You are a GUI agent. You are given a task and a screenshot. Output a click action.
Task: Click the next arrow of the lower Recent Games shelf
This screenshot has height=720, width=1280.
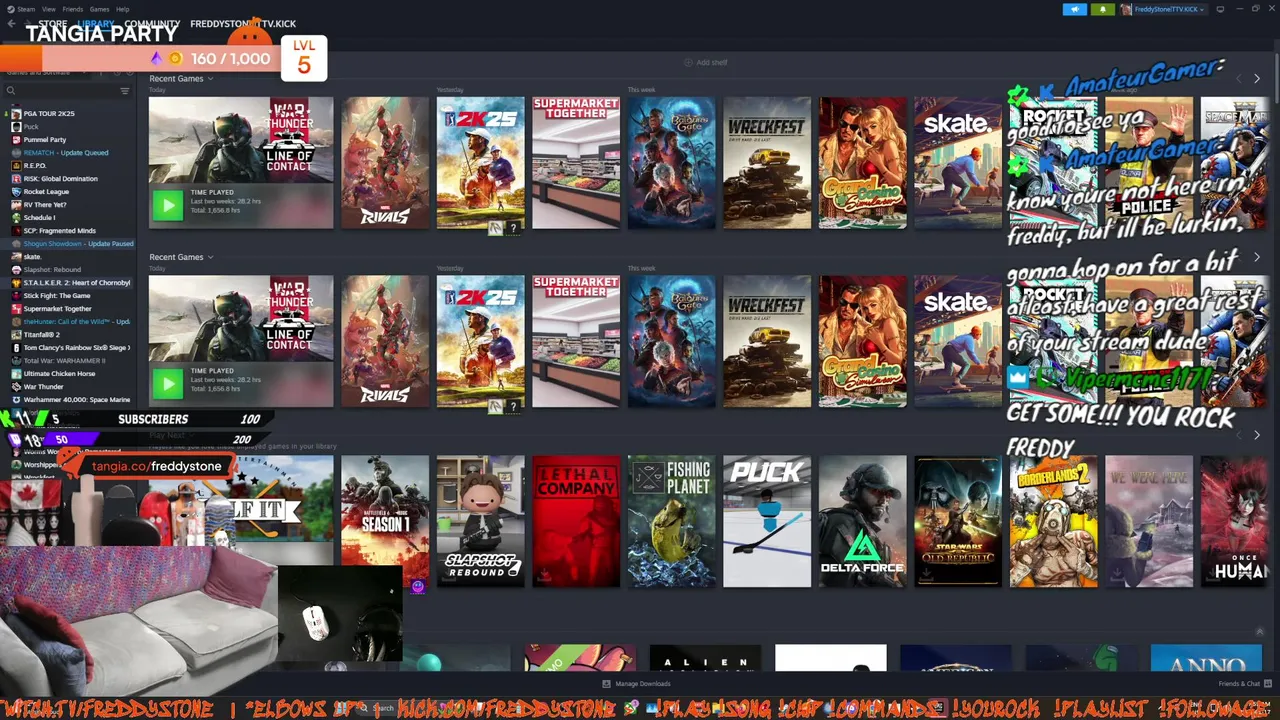pyautogui.click(x=1257, y=257)
